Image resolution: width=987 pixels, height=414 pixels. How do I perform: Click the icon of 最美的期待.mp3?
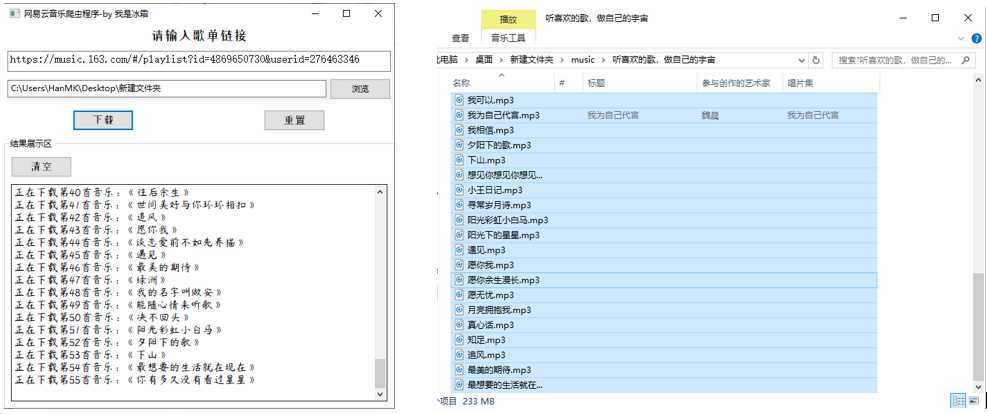point(459,370)
